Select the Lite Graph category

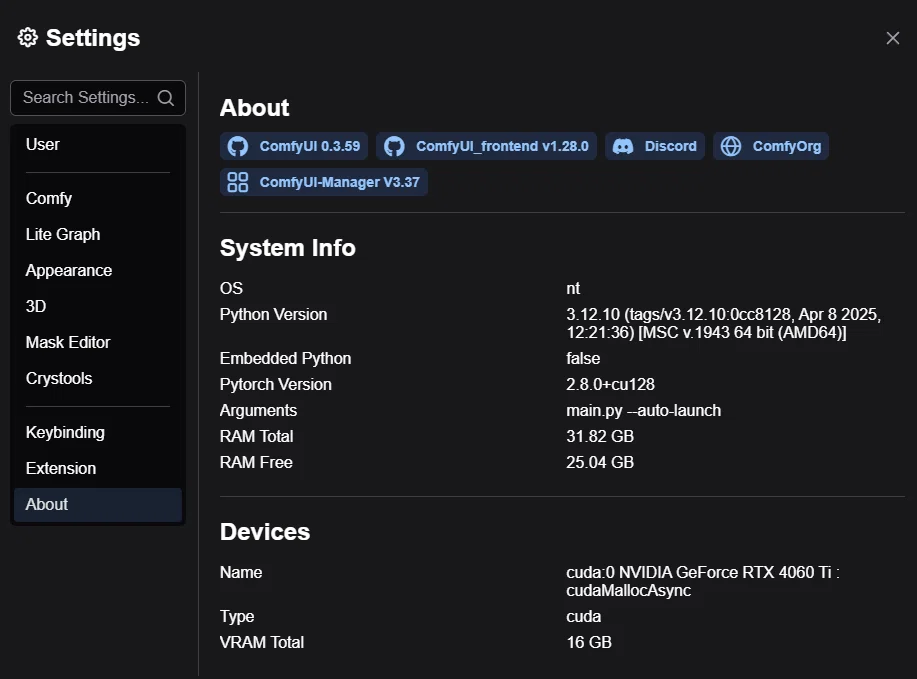tap(98, 235)
